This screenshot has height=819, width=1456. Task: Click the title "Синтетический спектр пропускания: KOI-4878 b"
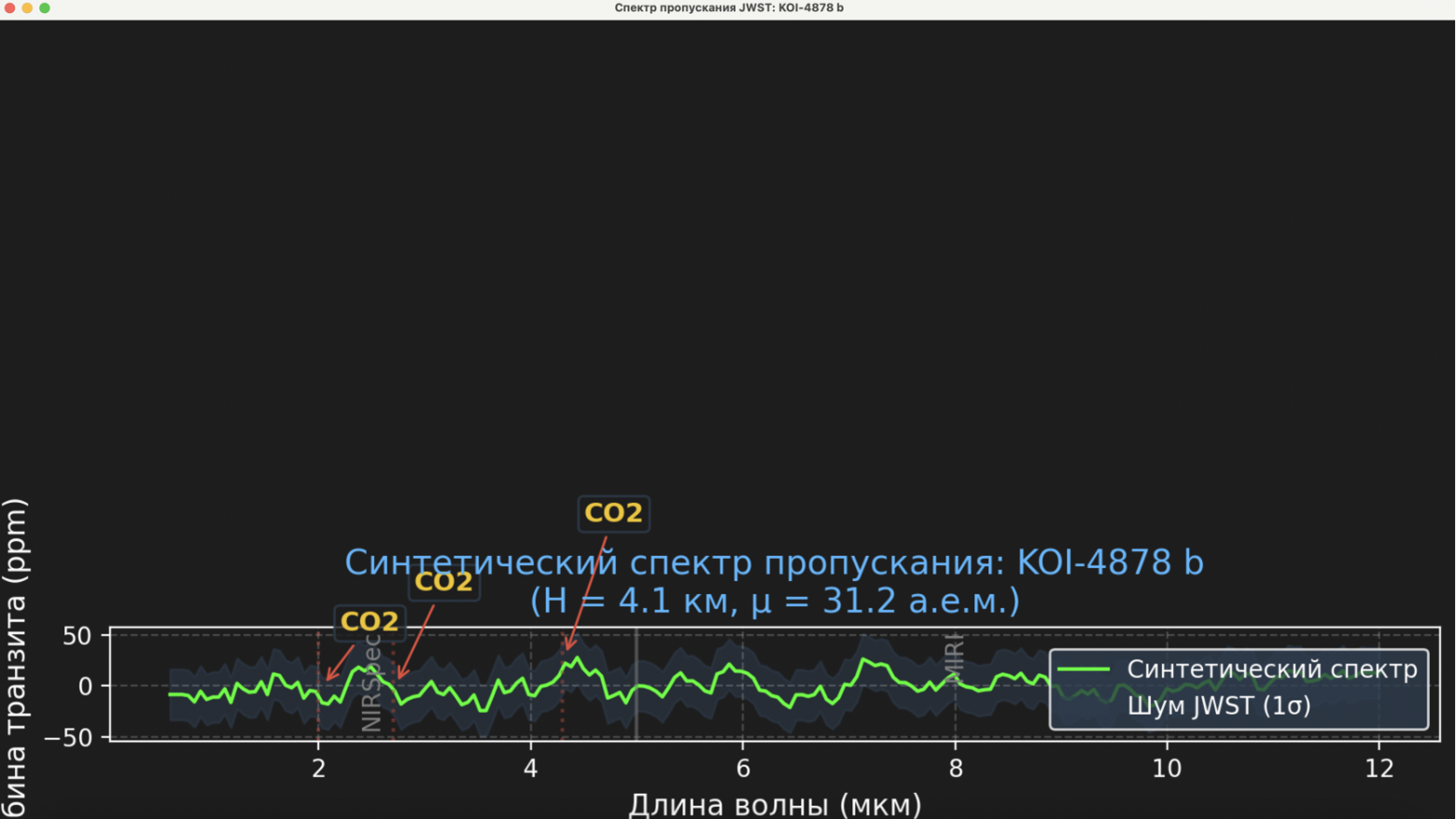775,562
